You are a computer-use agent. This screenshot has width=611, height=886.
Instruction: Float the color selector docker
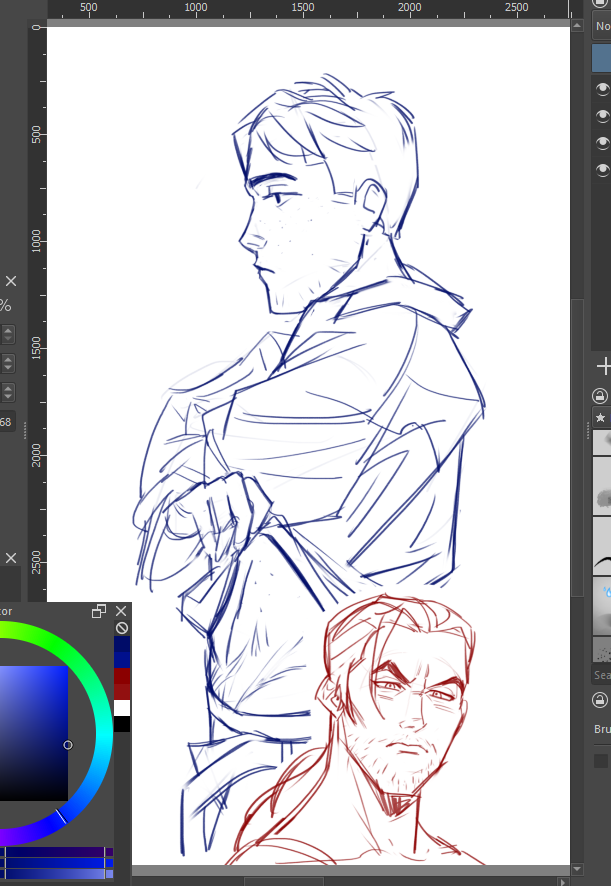(x=99, y=611)
